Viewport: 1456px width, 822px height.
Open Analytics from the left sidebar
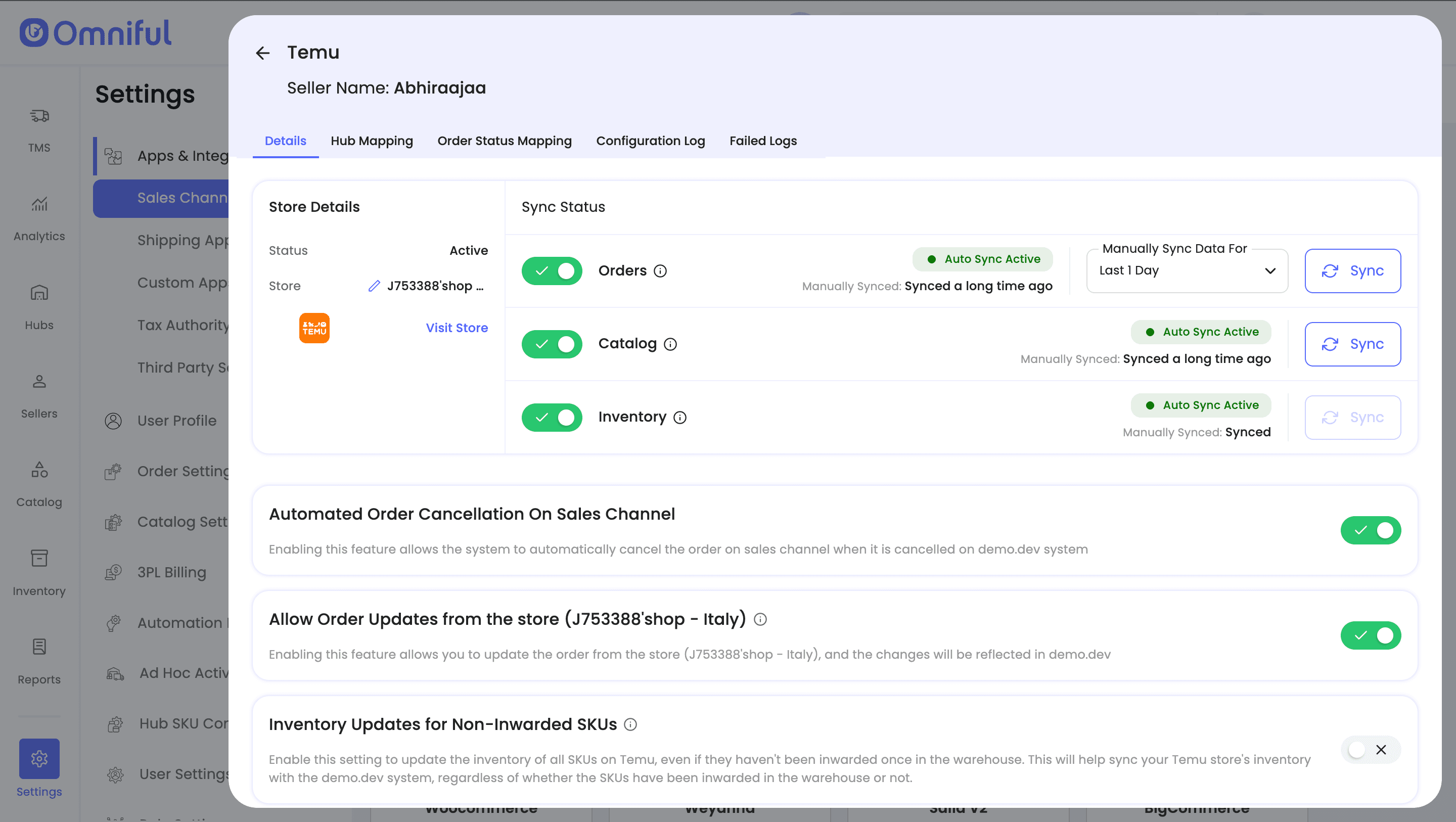pos(39,218)
